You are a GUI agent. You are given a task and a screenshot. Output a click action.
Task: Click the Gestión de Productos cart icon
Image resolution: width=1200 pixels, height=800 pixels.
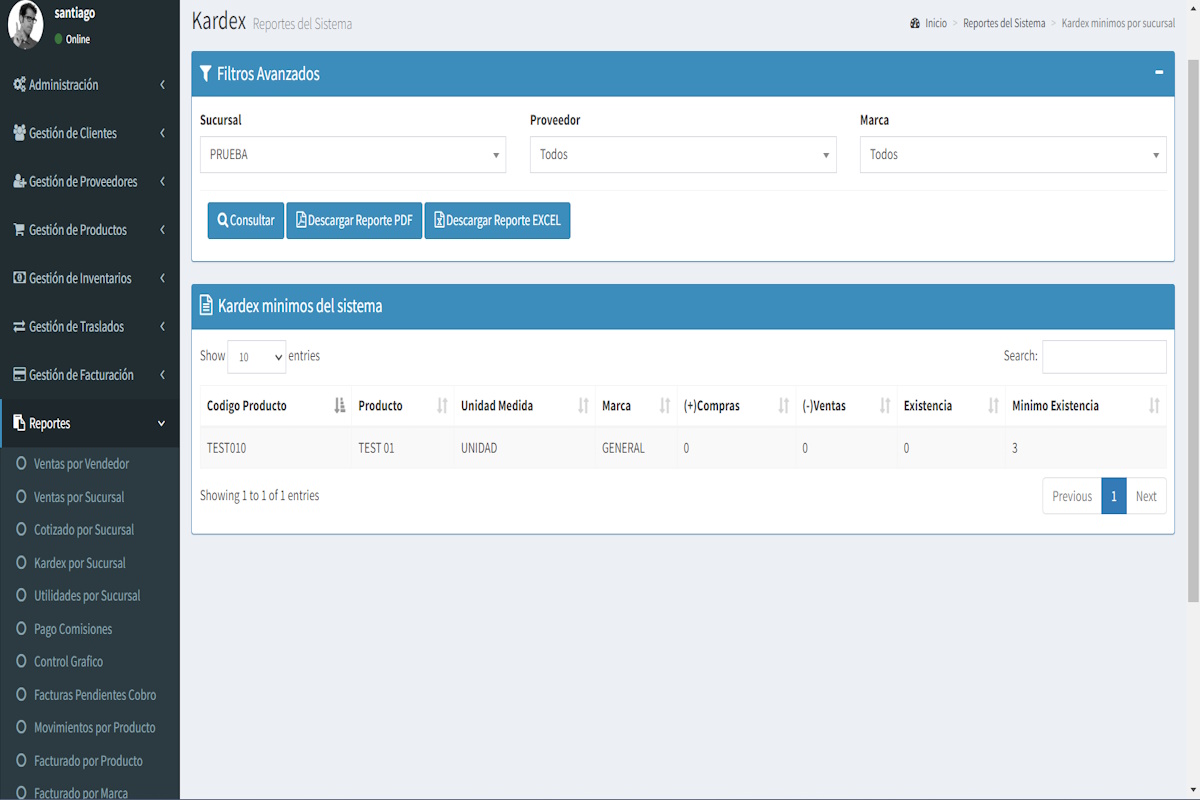[19, 230]
